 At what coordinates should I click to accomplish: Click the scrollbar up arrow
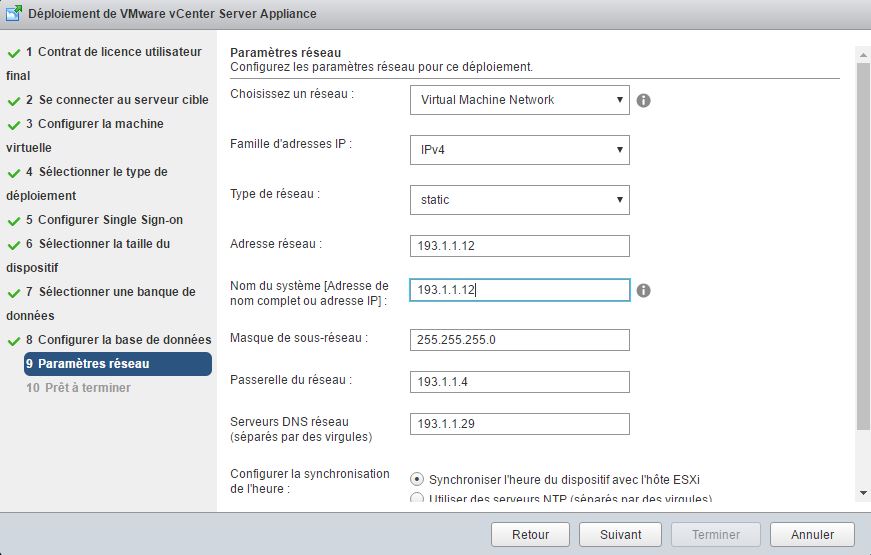pos(863,55)
